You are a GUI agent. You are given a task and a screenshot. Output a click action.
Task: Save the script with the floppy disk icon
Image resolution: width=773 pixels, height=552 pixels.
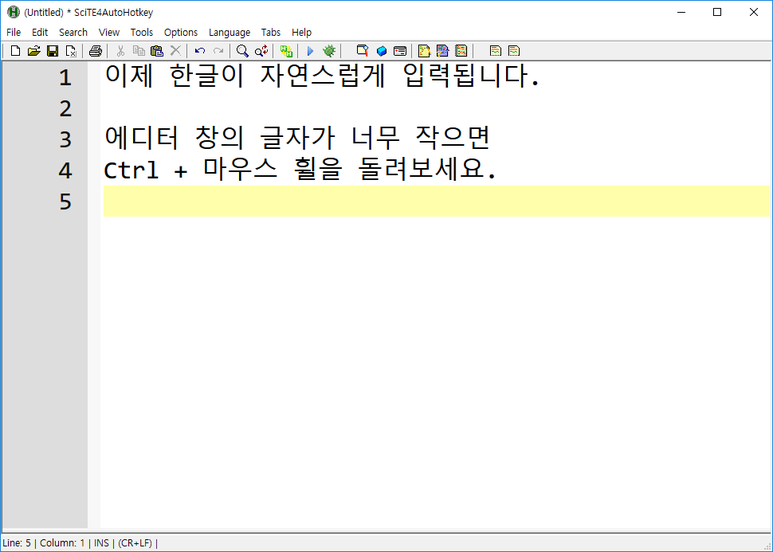[52, 51]
